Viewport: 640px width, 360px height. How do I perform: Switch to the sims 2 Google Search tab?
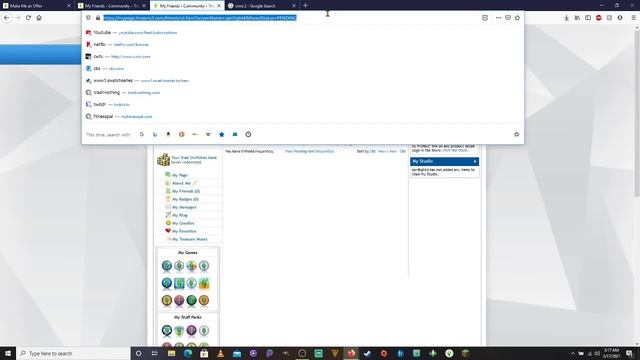(261, 6)
